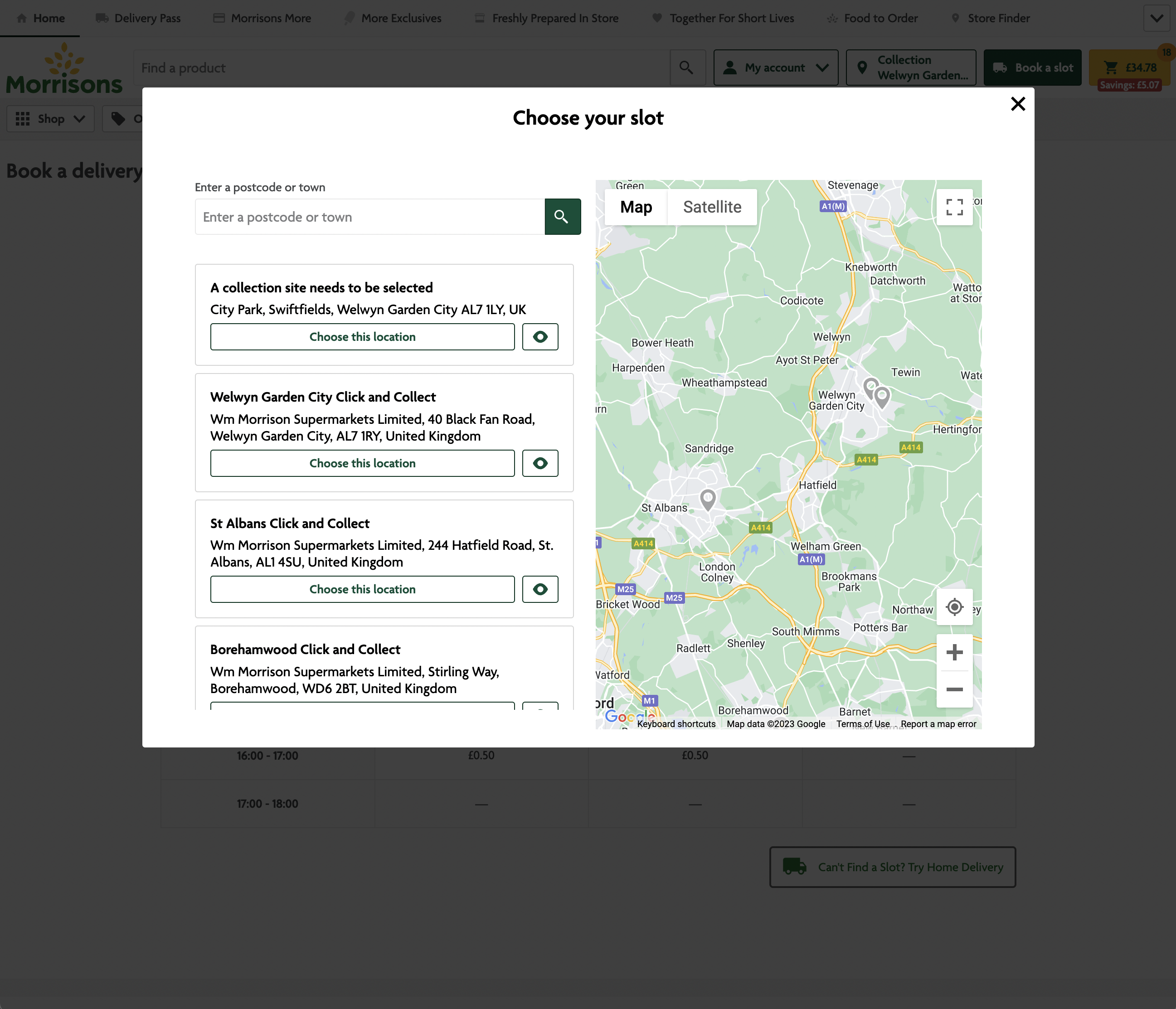Switch the map to Satellite view
Viewport: 1176px width, 1009px height.
712,207
